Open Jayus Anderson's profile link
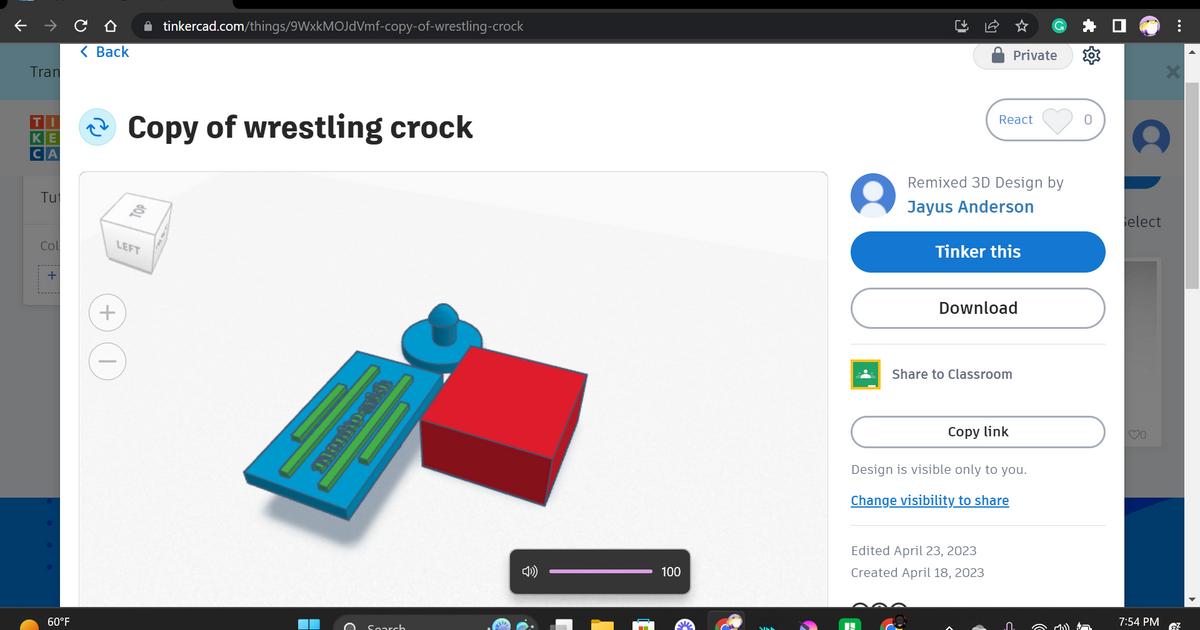 tap(970, 207)
